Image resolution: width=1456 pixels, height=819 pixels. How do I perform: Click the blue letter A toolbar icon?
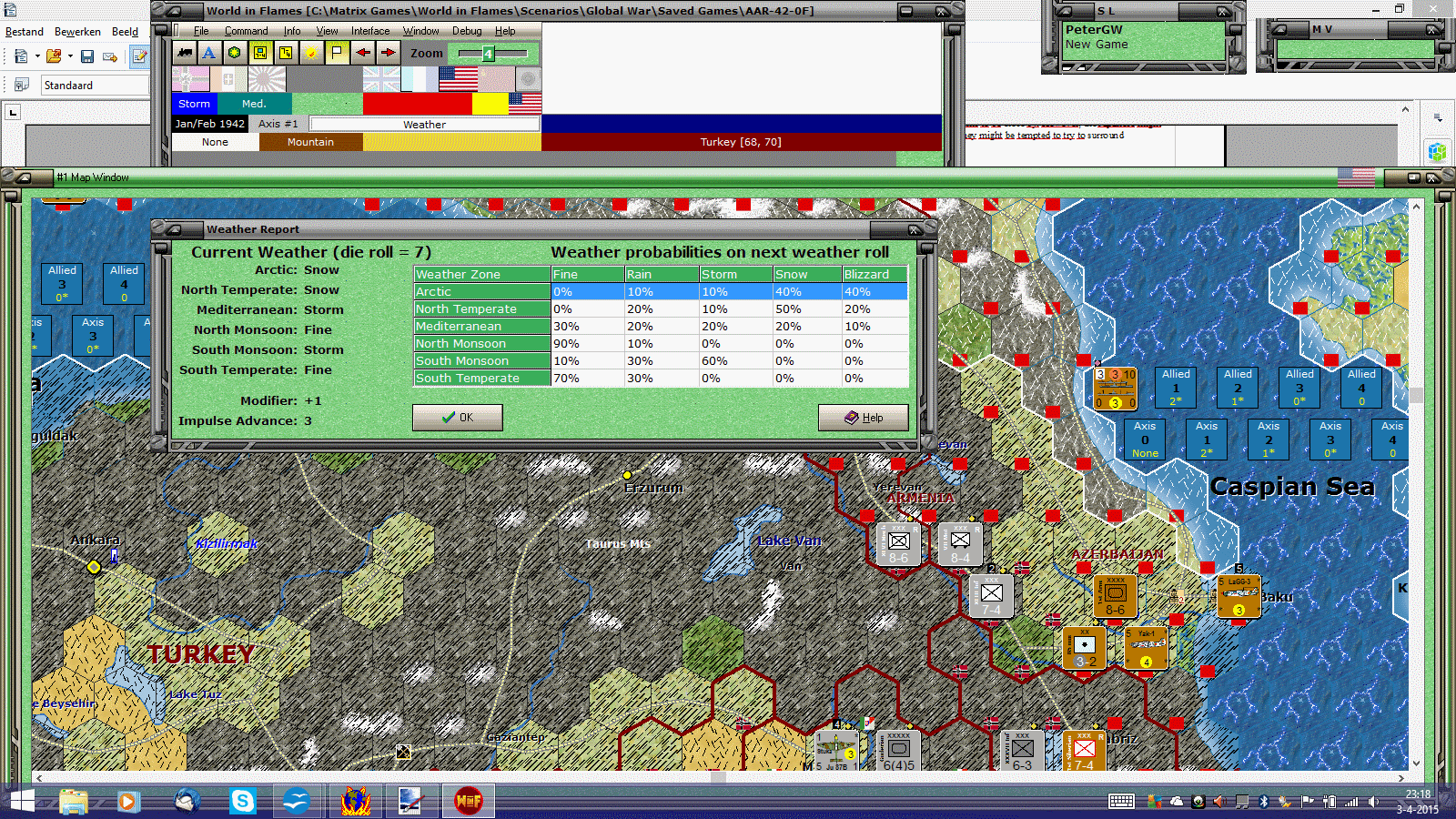[x=209, y=53]
